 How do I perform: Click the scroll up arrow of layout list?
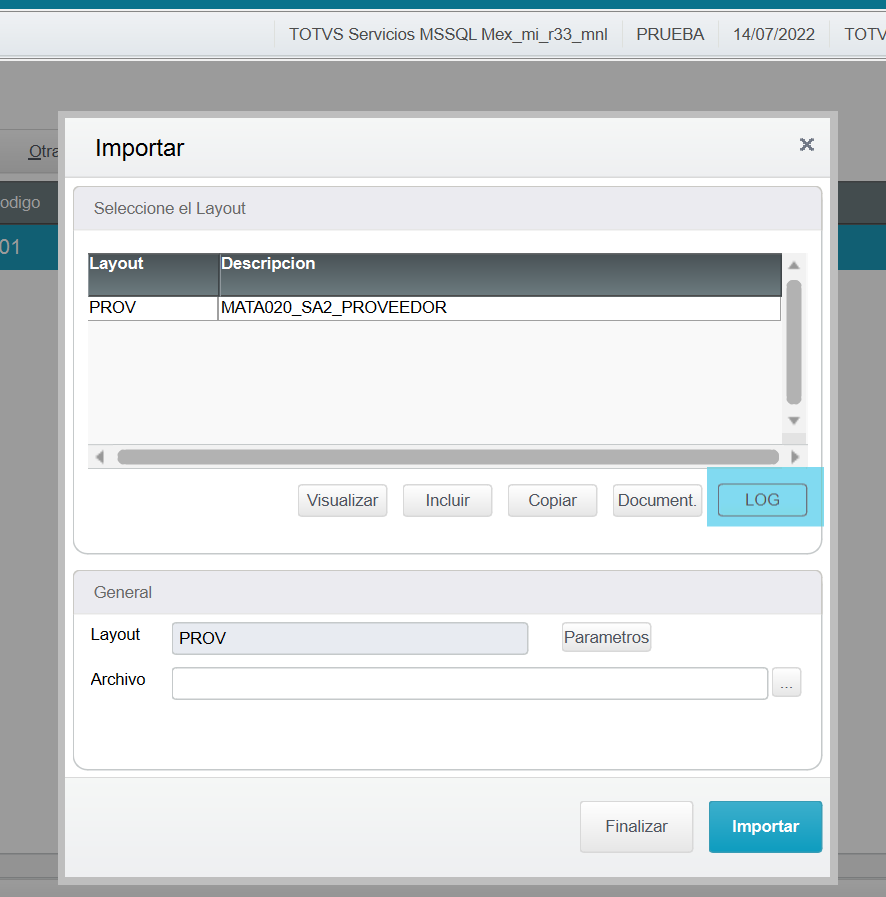793,265
